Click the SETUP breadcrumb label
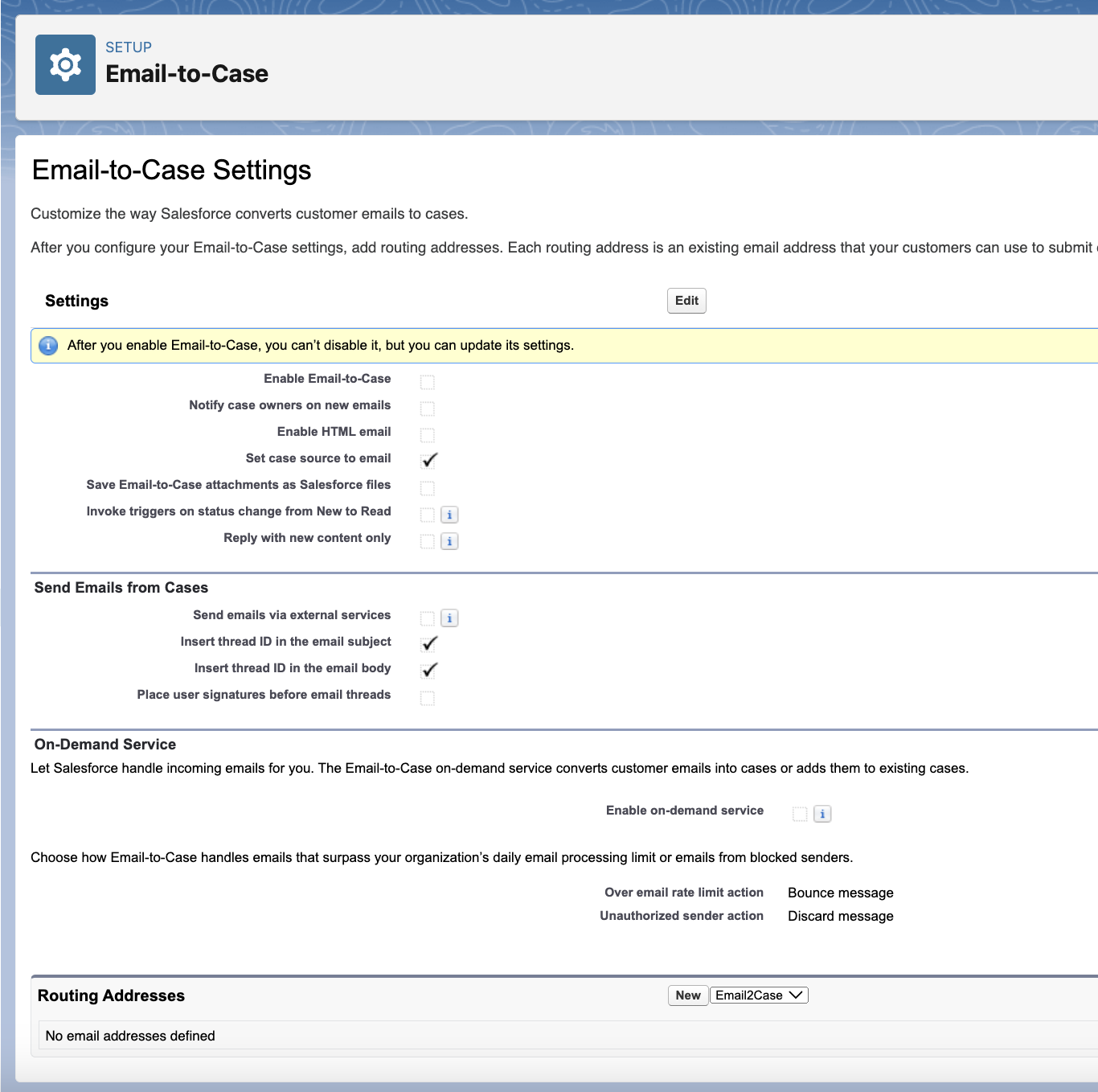This screenshot has width=1098, height=1092. tap(129, 47)
